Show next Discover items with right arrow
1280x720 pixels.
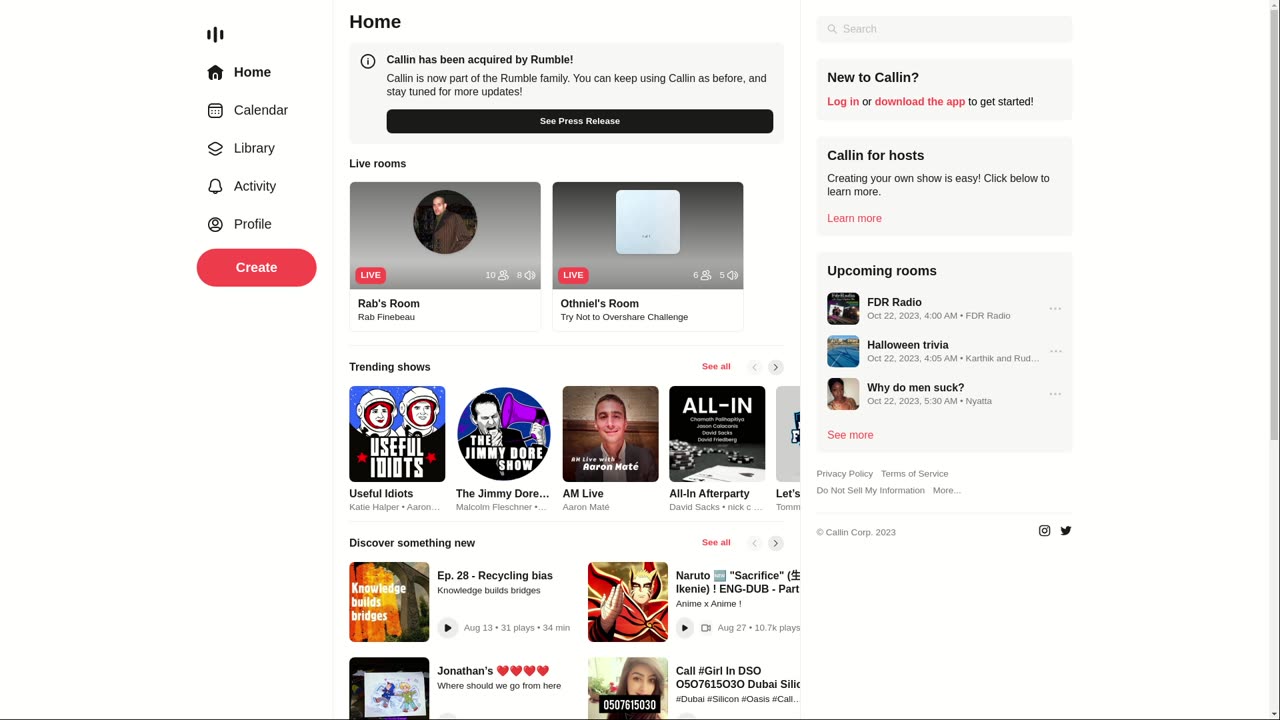[x=775, y=543]
